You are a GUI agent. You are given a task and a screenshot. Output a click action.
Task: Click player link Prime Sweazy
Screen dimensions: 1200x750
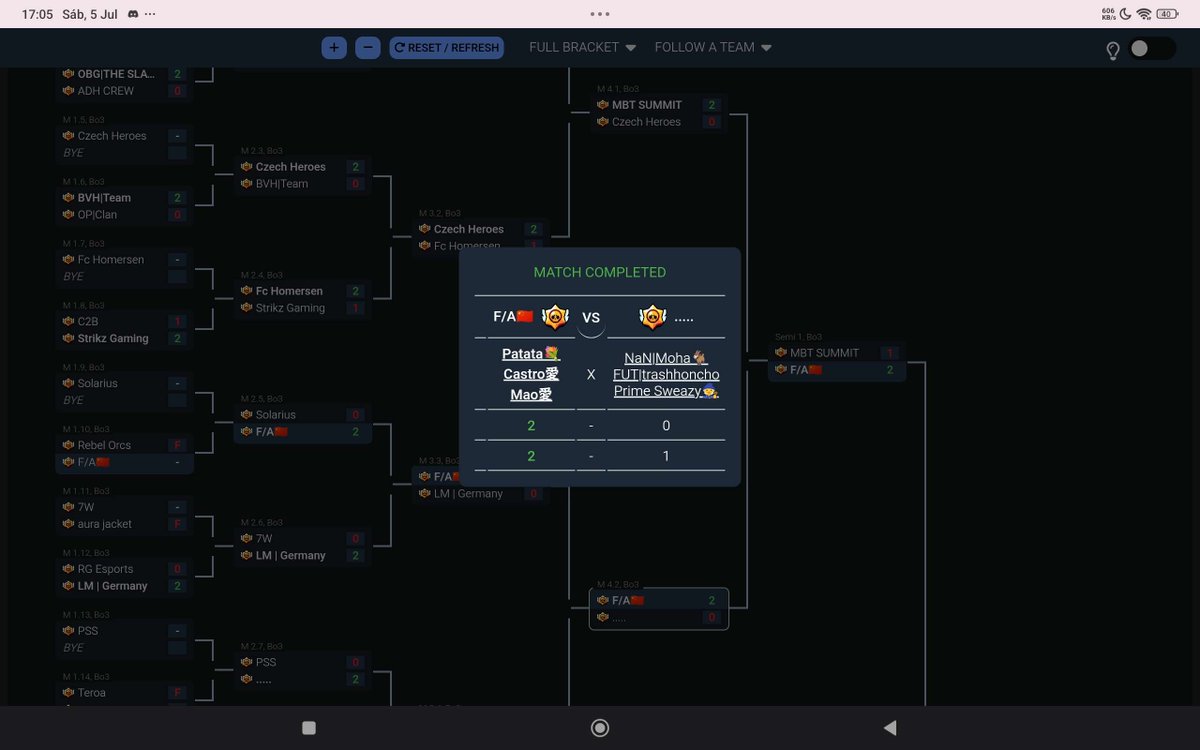tap(666, 391)
